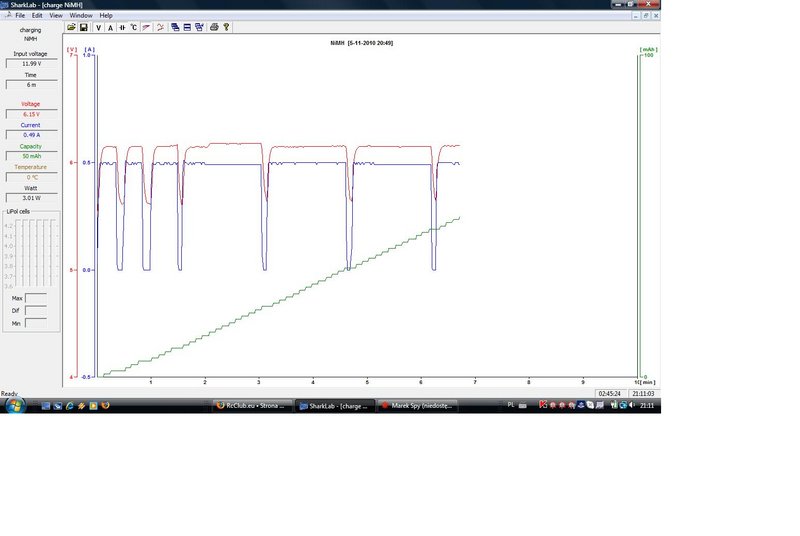Screen dimensions: 800x536
Task: Toggle the voltage curve V button
Action: (98, 28)
